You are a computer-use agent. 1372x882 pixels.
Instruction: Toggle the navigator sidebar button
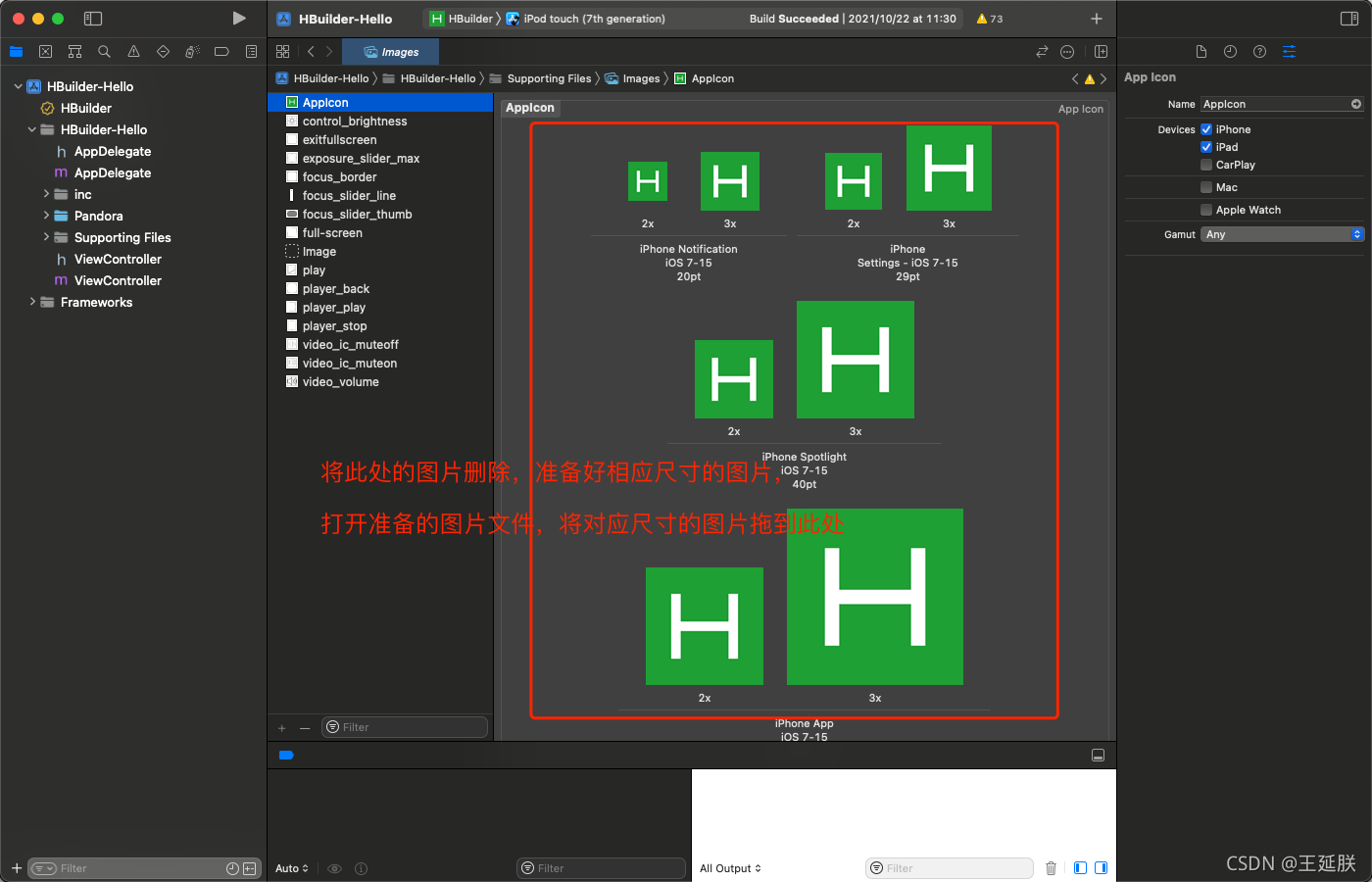coord(93,19)
